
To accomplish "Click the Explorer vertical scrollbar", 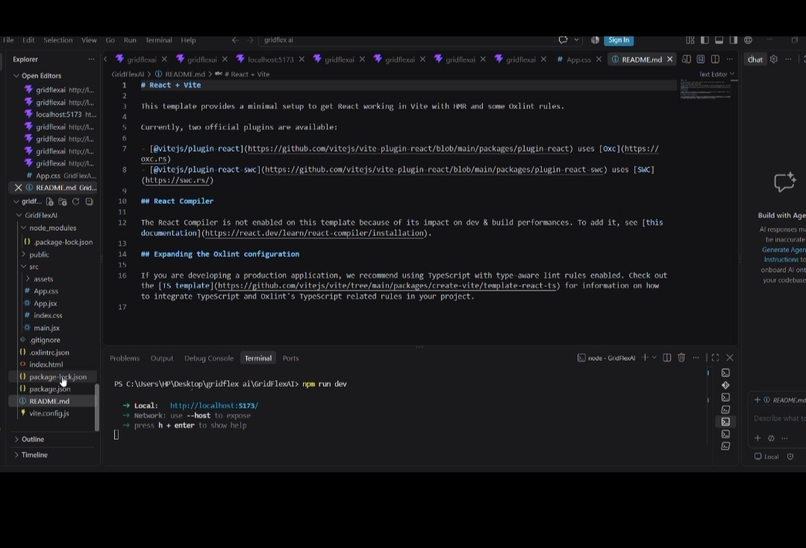I will (x=97, y=407).
